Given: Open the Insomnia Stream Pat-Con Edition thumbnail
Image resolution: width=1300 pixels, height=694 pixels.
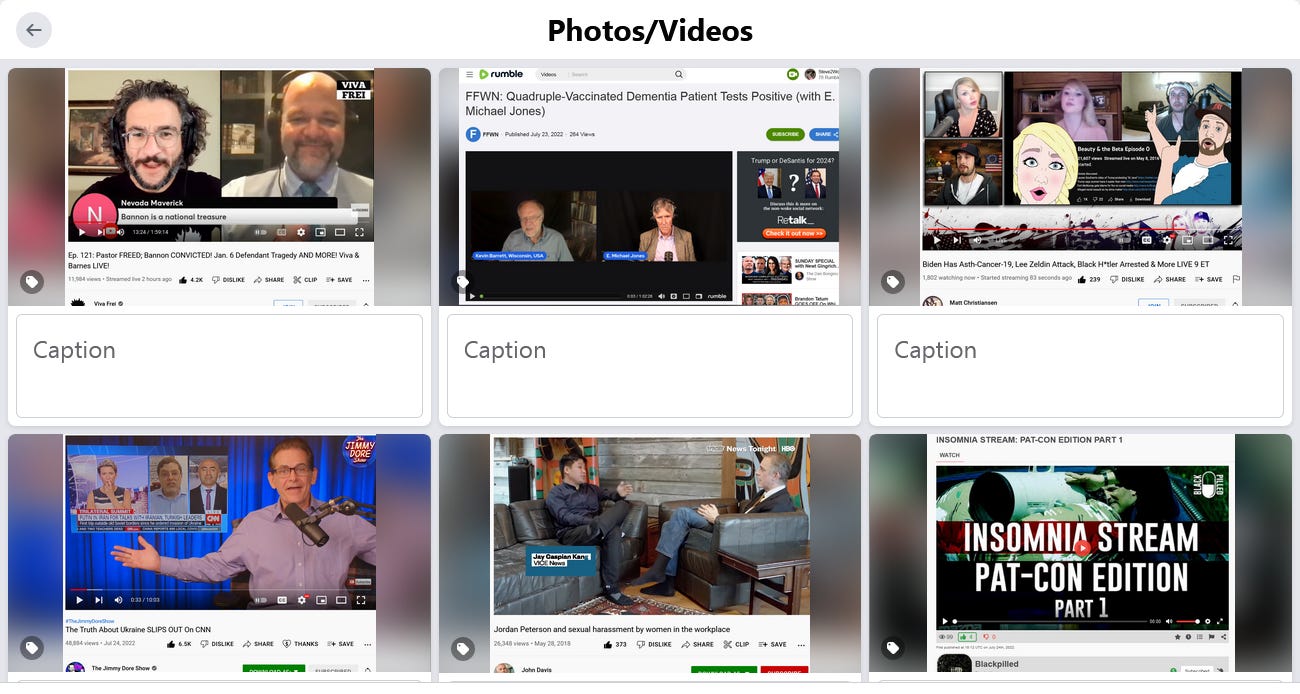Looking at the screenshot, I should point(1080,553).
